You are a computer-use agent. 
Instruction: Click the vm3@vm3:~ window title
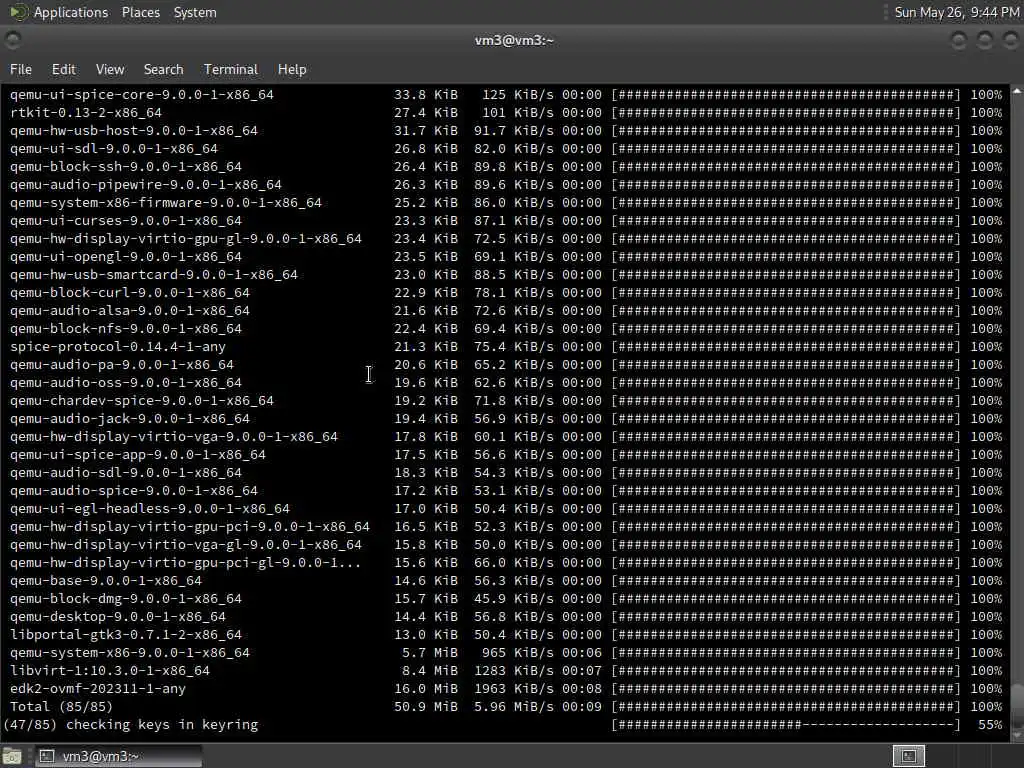[514, 40]
